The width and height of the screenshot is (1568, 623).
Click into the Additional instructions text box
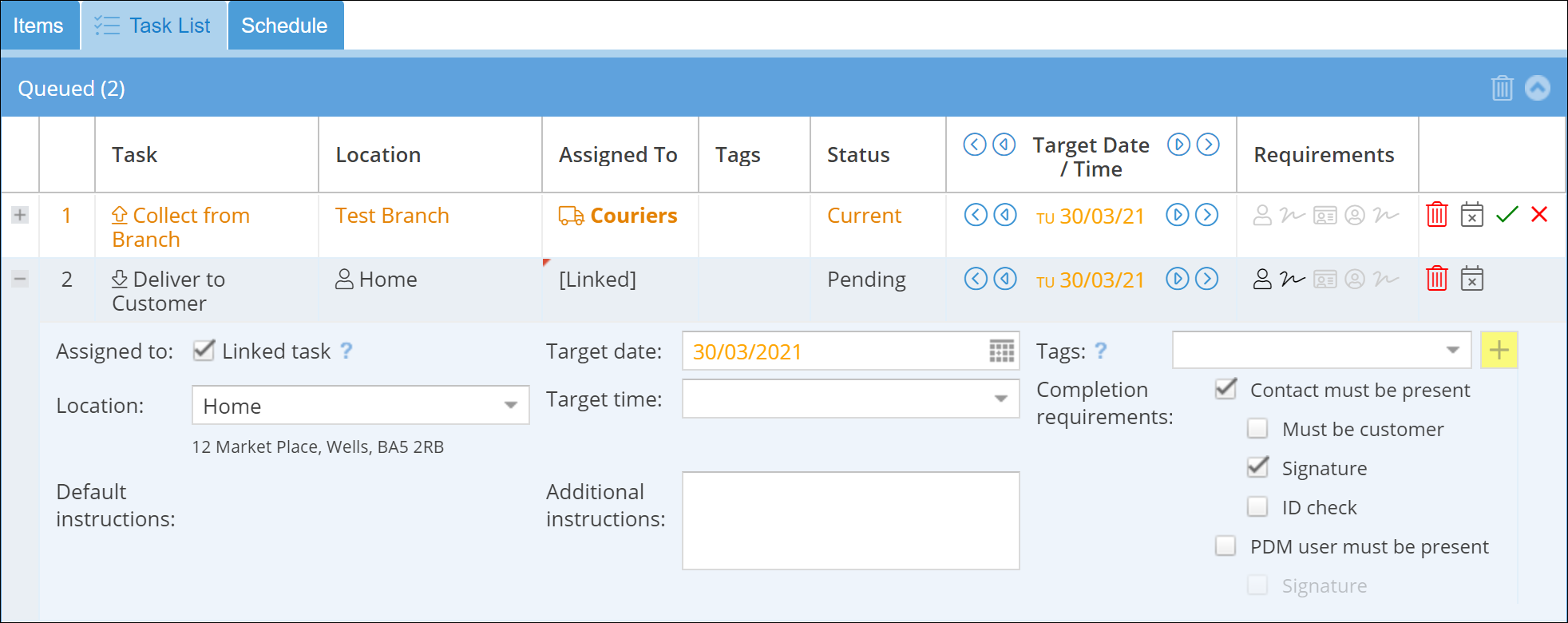tap(850, 520)
